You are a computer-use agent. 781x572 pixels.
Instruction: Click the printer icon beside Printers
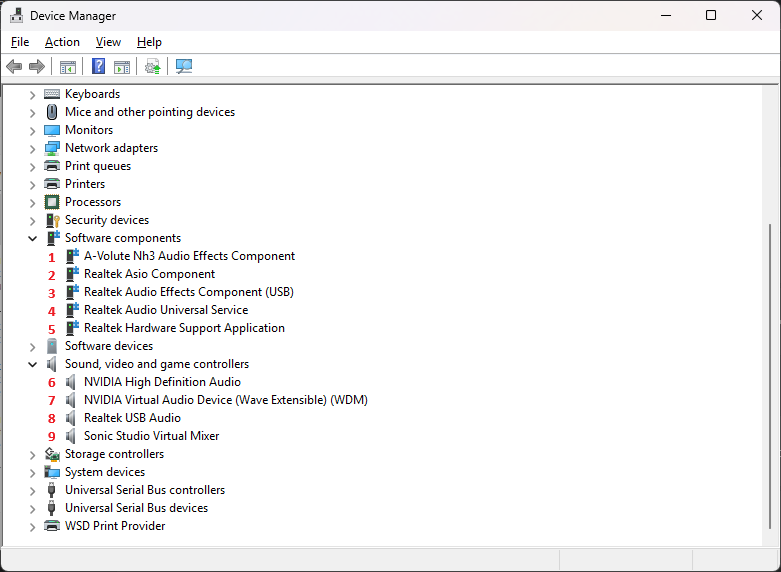52,184
